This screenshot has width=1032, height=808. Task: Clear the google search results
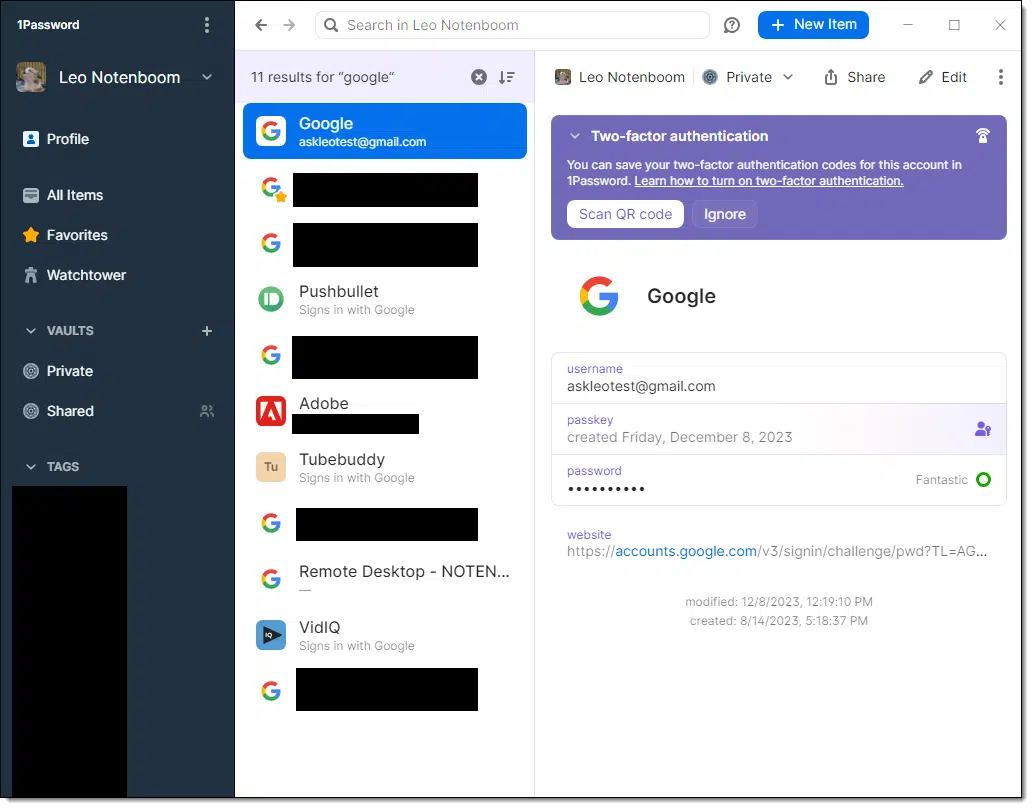pyautogui.click(x=479, y=78)
